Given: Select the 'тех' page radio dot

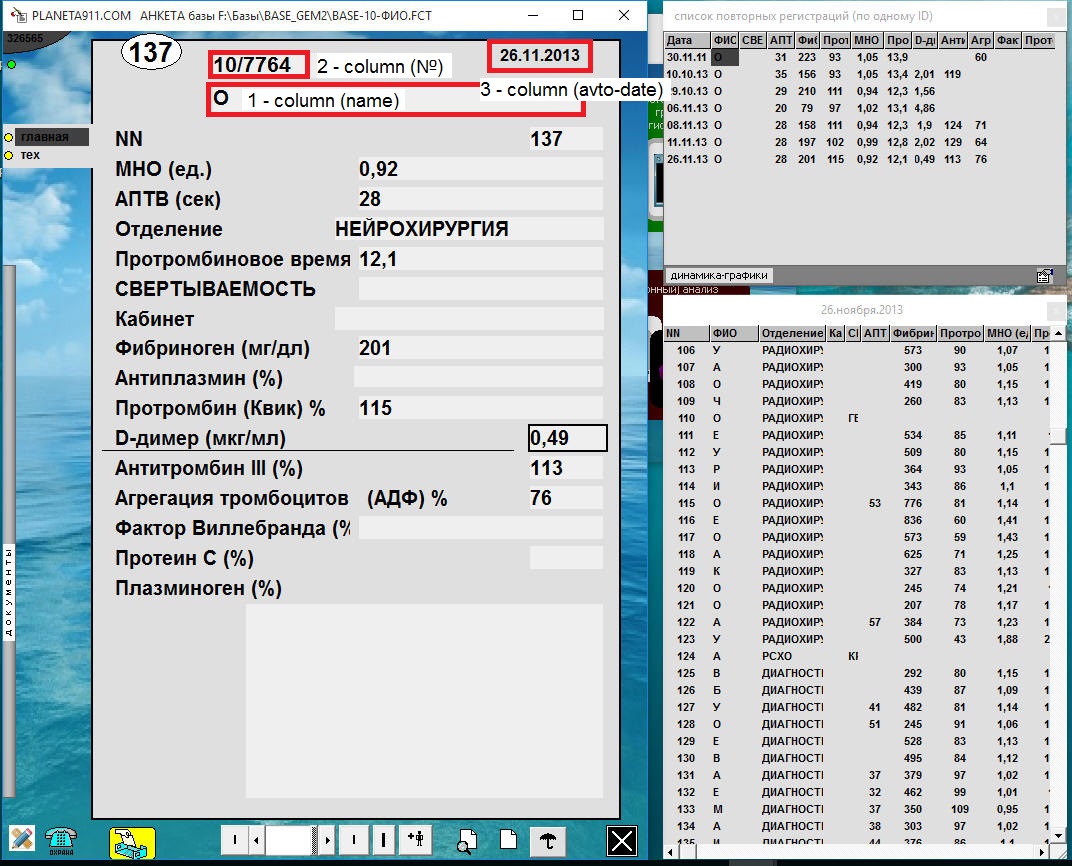Looking at the screenshot, I should (x=9, y=155).
